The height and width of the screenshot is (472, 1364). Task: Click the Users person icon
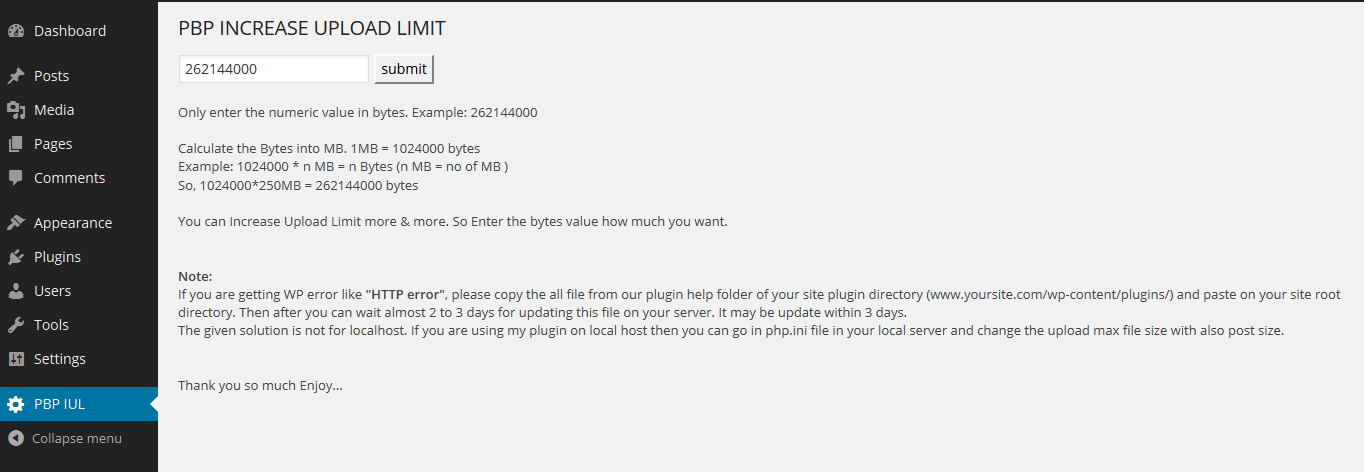point(16,291)
